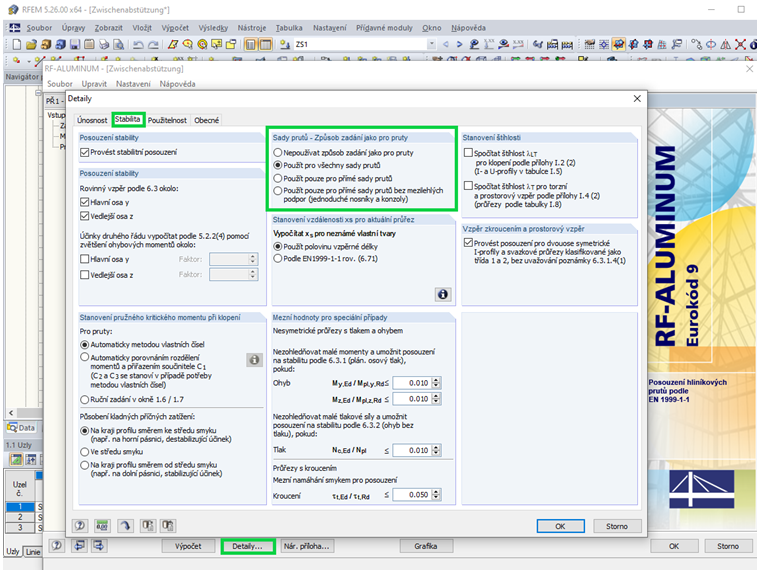Switch to the Použitelnost tab
This screenshot has height=570, width=760.
pos(167,120)
